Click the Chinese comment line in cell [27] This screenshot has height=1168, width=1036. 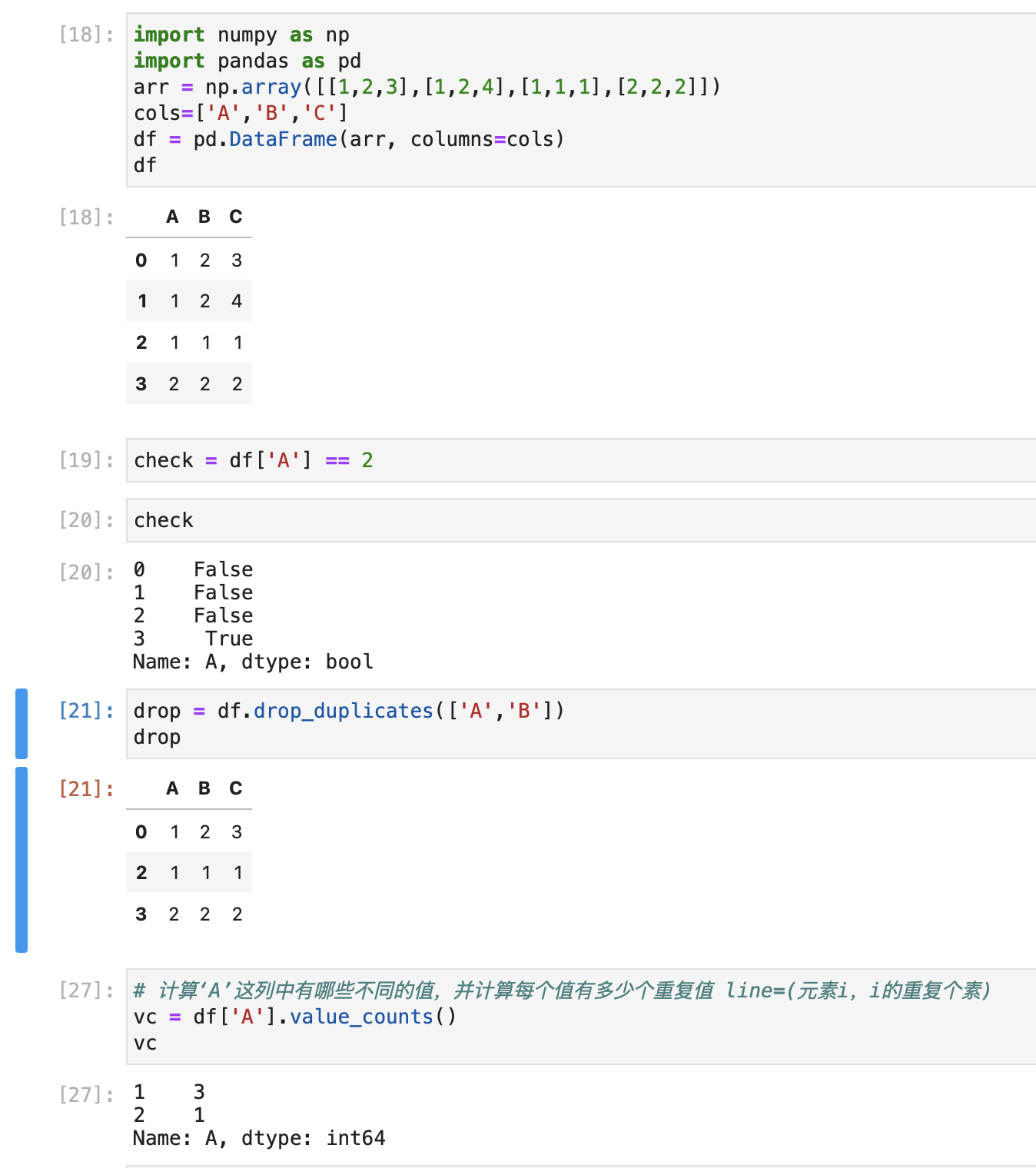tap(563, 990)
